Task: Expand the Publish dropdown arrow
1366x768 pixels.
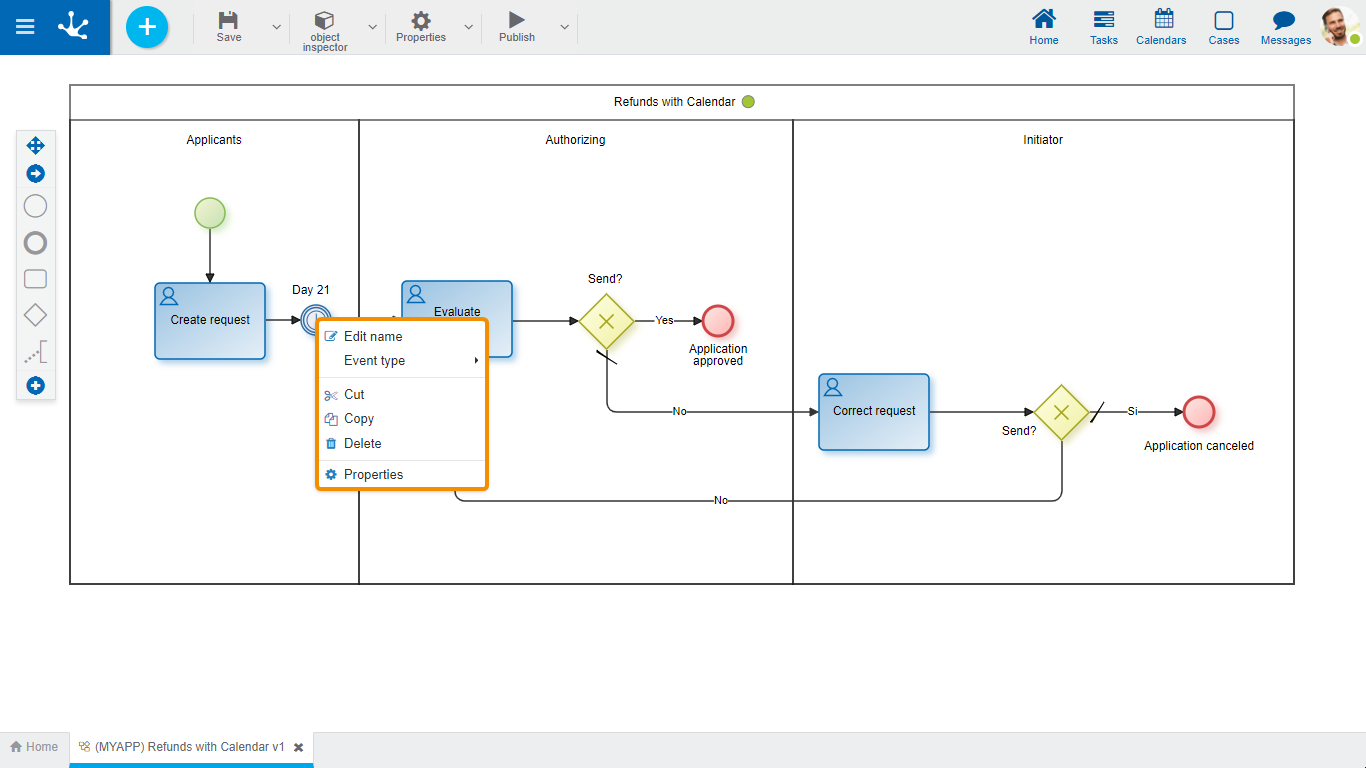Action: pyautogui.click(x=564, y=27)
